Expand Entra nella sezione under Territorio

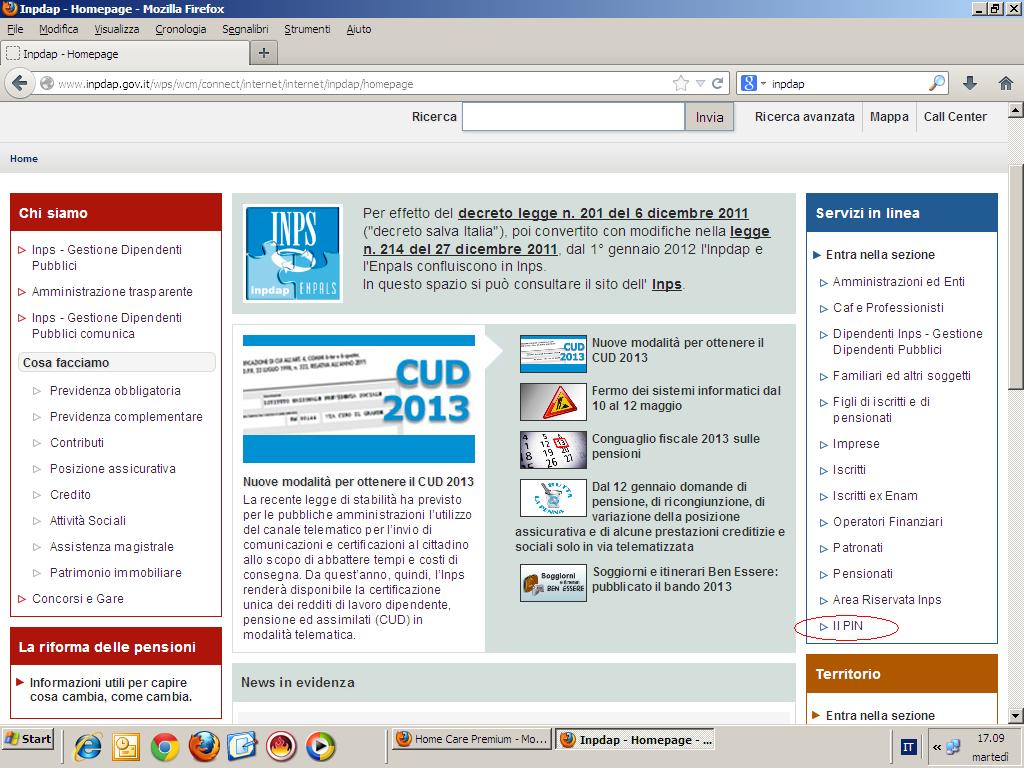(880, 716)
